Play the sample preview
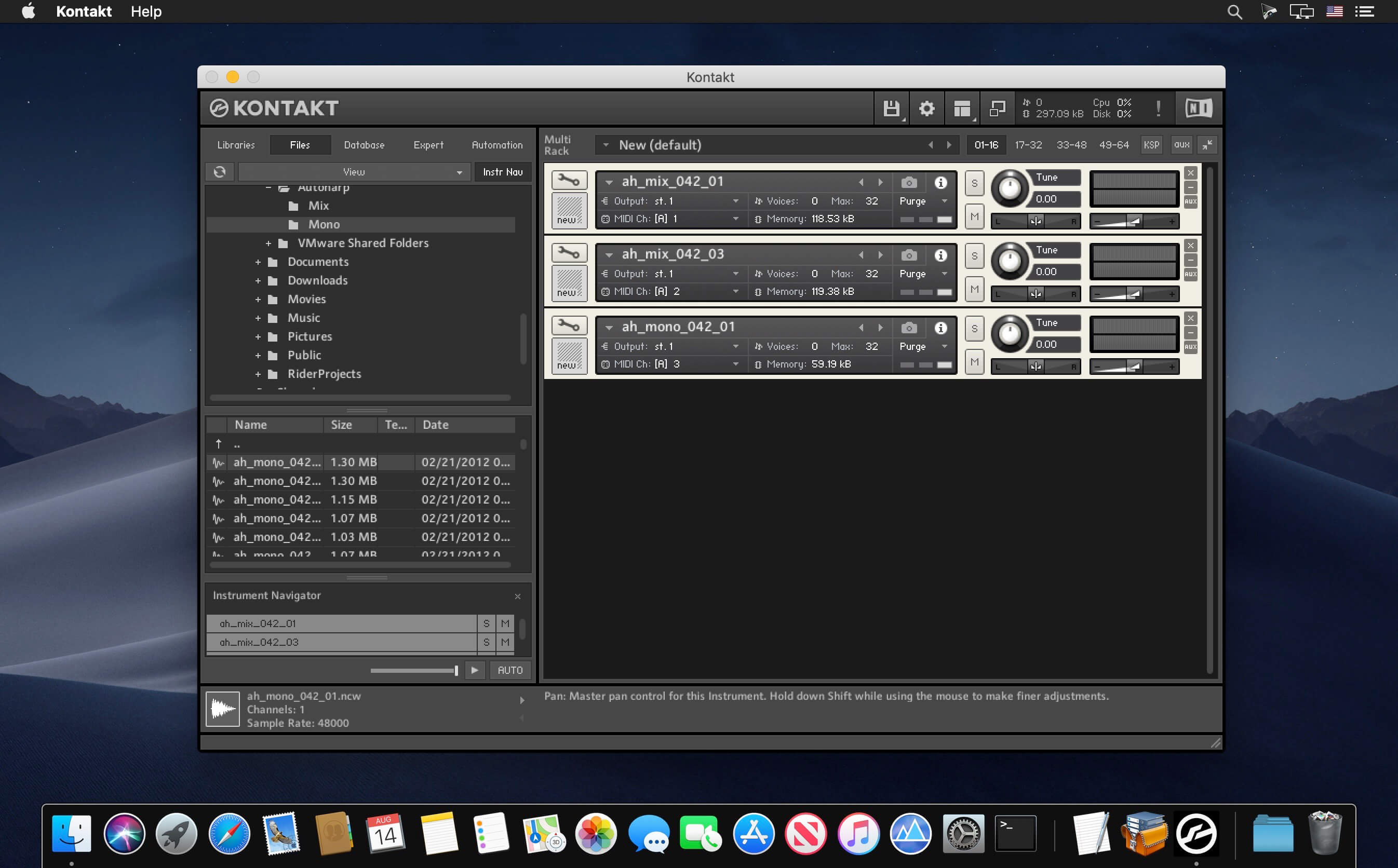The width and height of the screenshot is (1398, 868). [x=474, y=670]
